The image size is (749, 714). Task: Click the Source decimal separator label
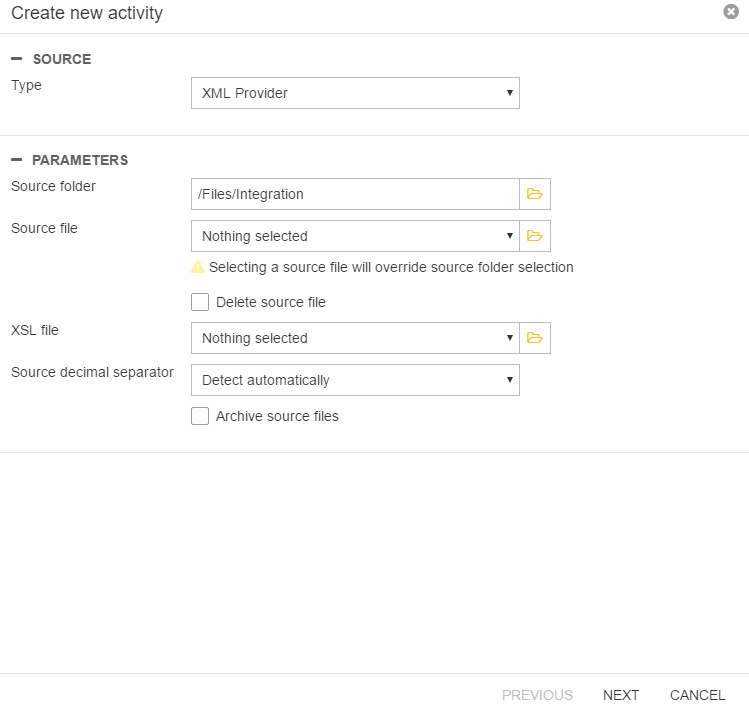click(x=92, y=372)
